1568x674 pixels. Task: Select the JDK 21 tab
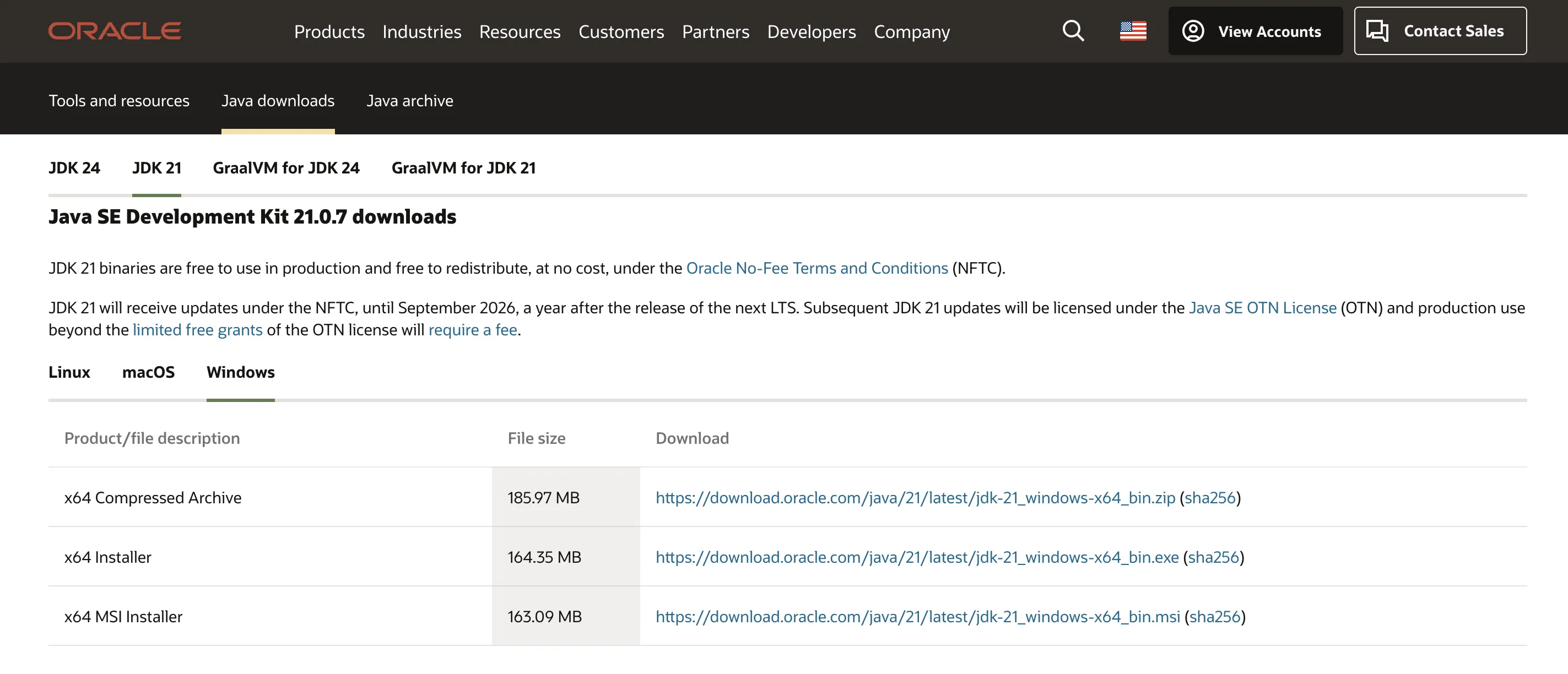(156, 168)
